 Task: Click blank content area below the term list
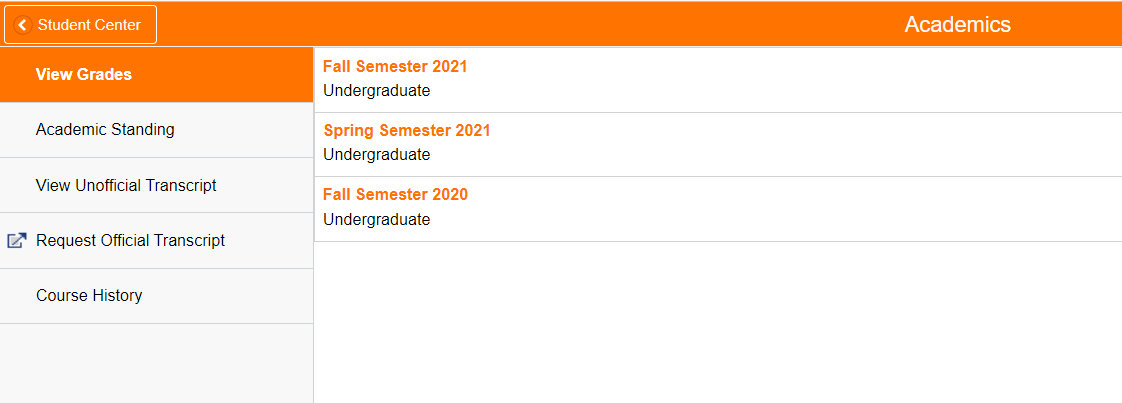click(717, 322)
